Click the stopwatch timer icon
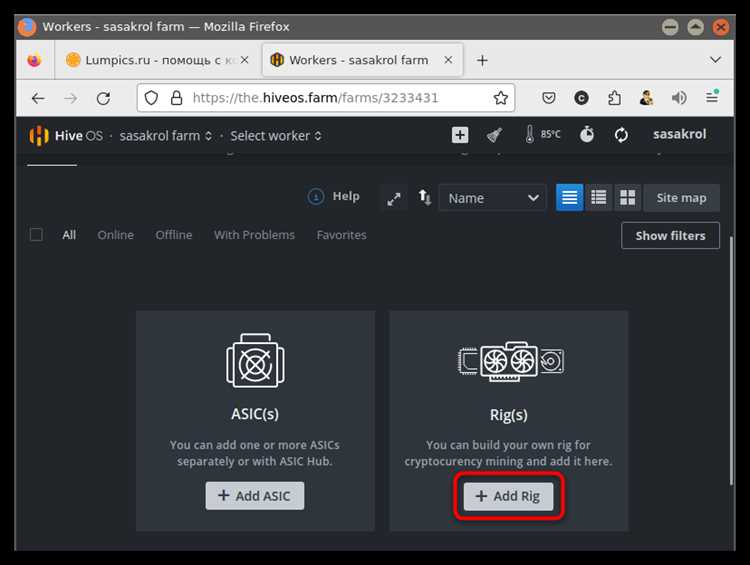The width and height of the screenshot is (750, 565). click(x=587, y=134)
